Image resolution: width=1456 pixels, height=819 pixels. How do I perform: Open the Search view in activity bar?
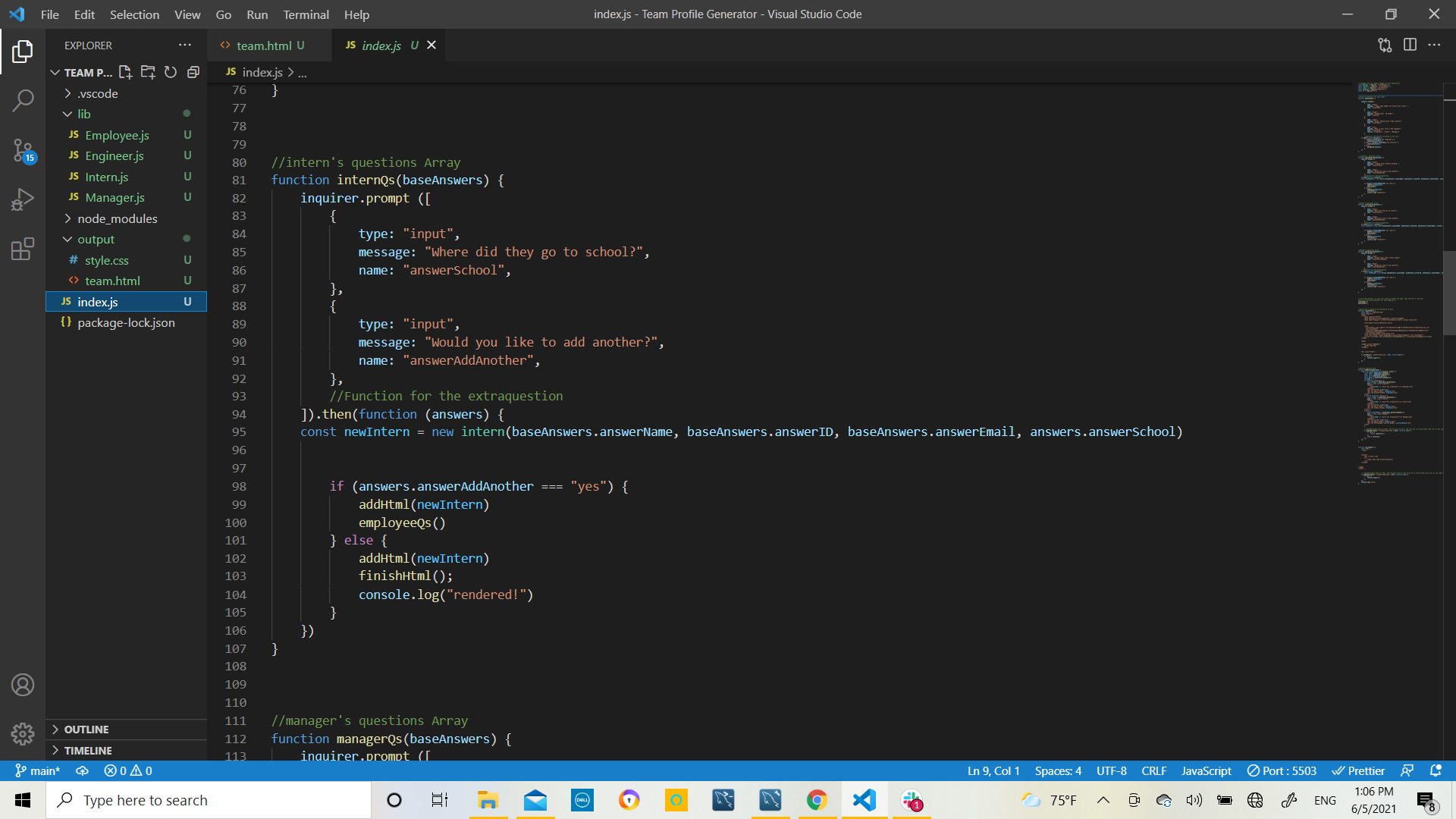point(23,100)
